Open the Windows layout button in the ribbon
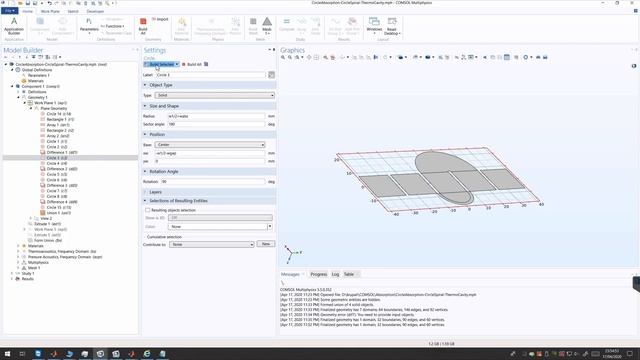Image resolution: width=640 pixels, height=360 pixels. pyautogui.click(x=374, y=26)
